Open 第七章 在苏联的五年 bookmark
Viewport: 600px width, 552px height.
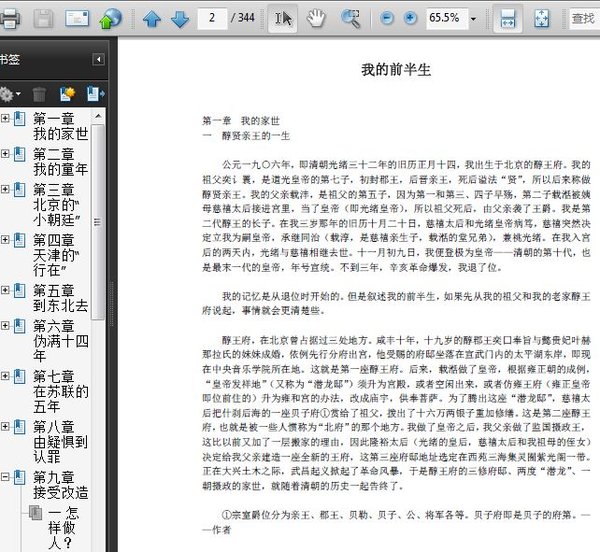(60, 391)
